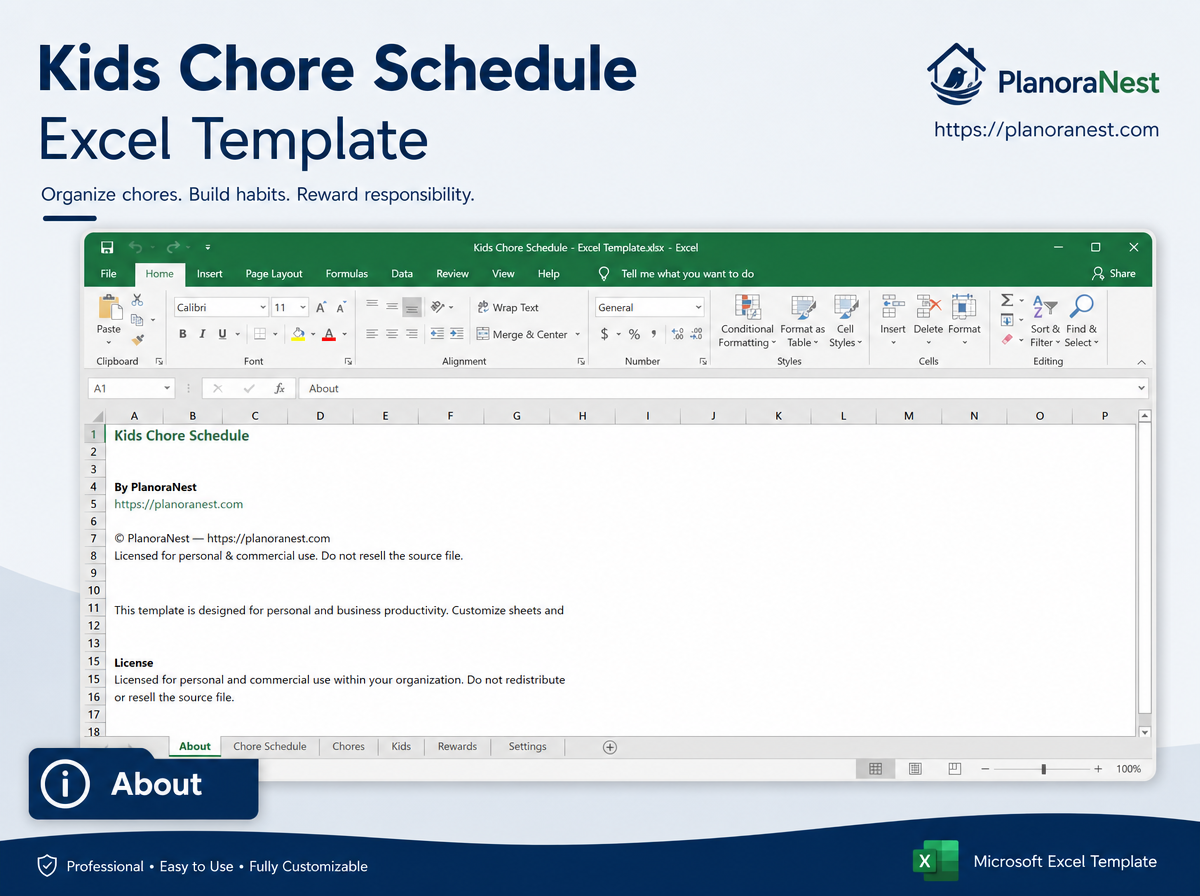The height and width of the screenshot is (896, 1200).
Task: Toggle Italic formatting
Action: pyautogui.click(x=202, y=334)
